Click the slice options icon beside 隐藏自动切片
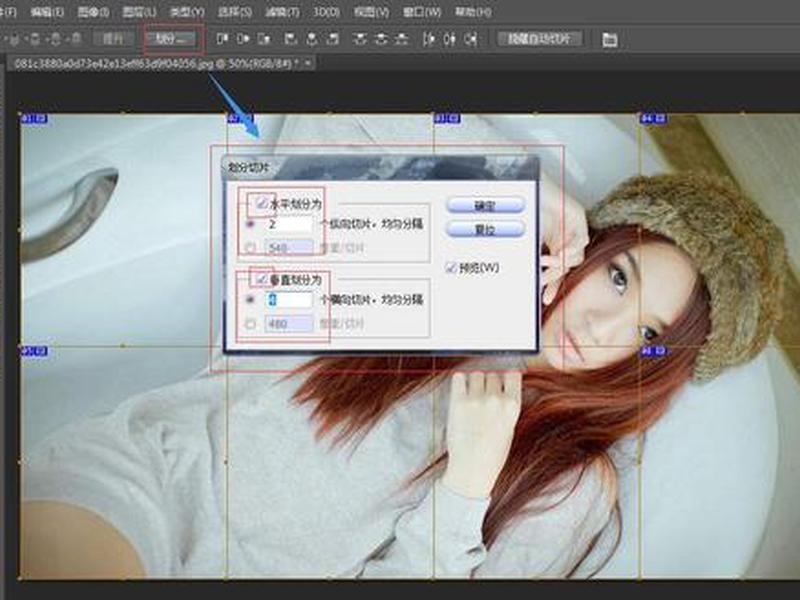Screen dimensions: 800x600 click(609, 39)
